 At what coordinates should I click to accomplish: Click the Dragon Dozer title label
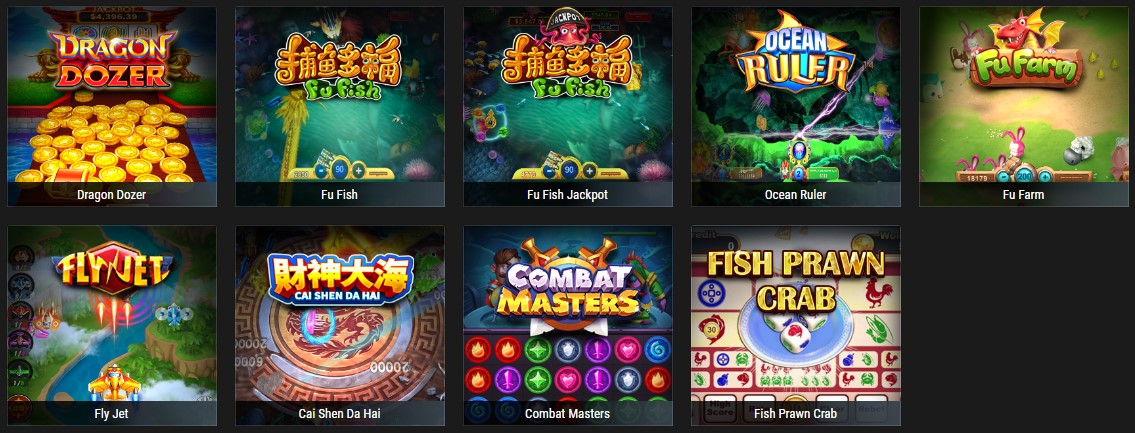111,195
